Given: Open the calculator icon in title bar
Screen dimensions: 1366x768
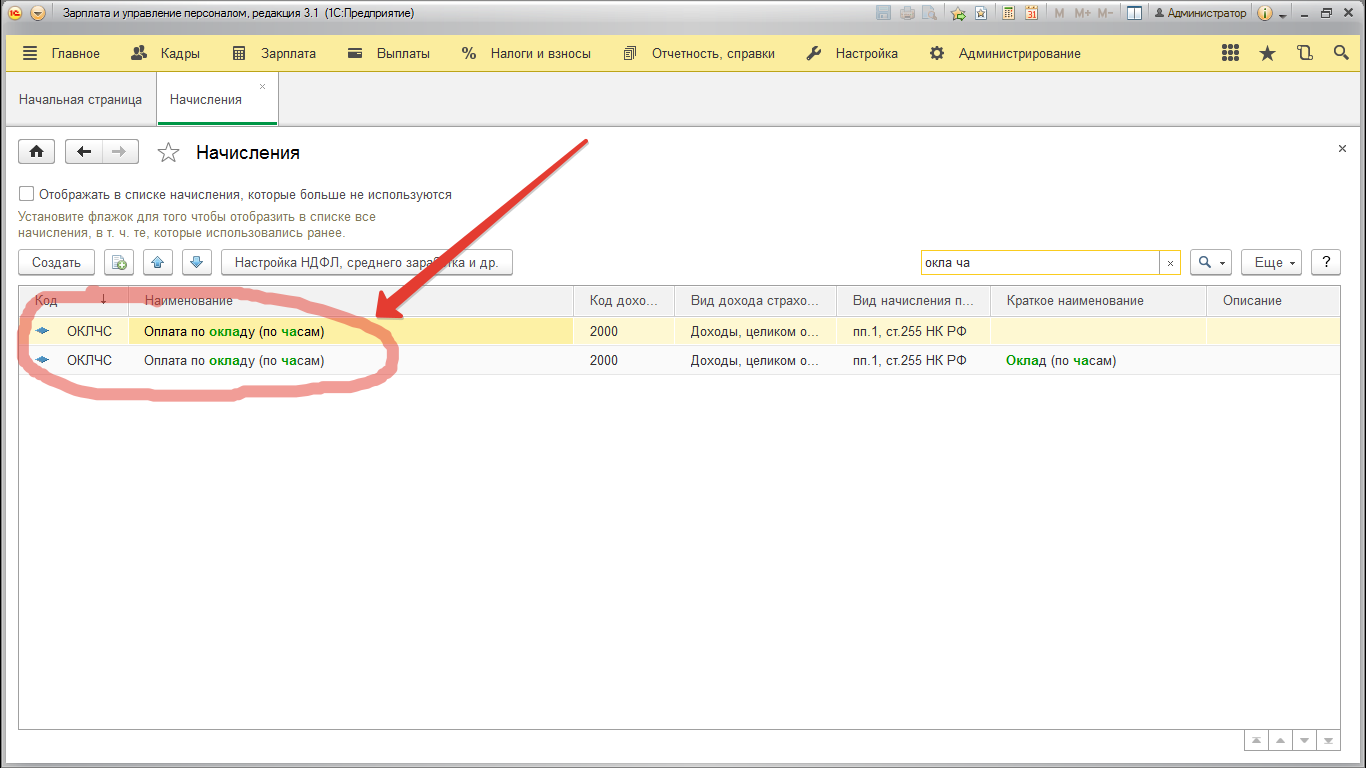Looking at the screenshot, I should point(1008,13).
